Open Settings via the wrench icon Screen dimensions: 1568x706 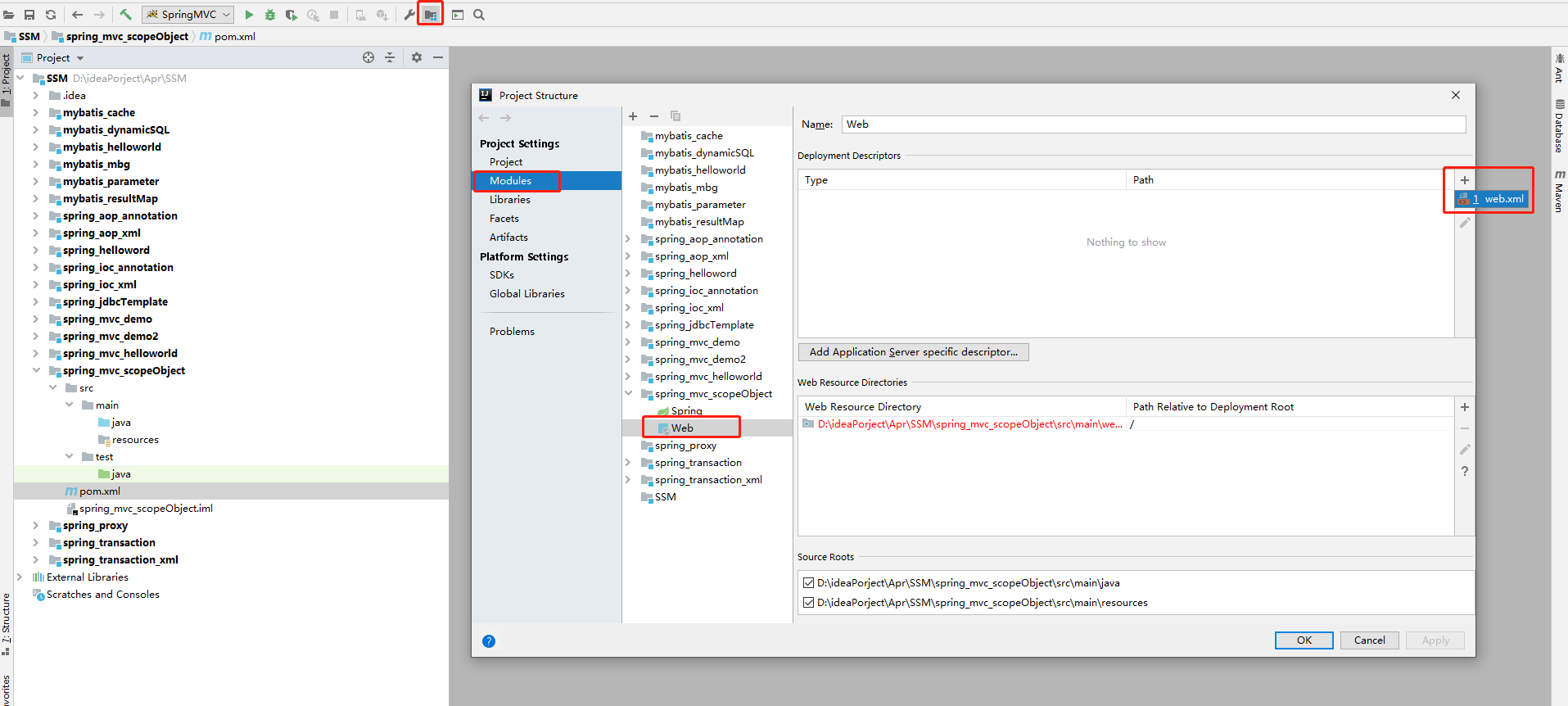point(409,15)
